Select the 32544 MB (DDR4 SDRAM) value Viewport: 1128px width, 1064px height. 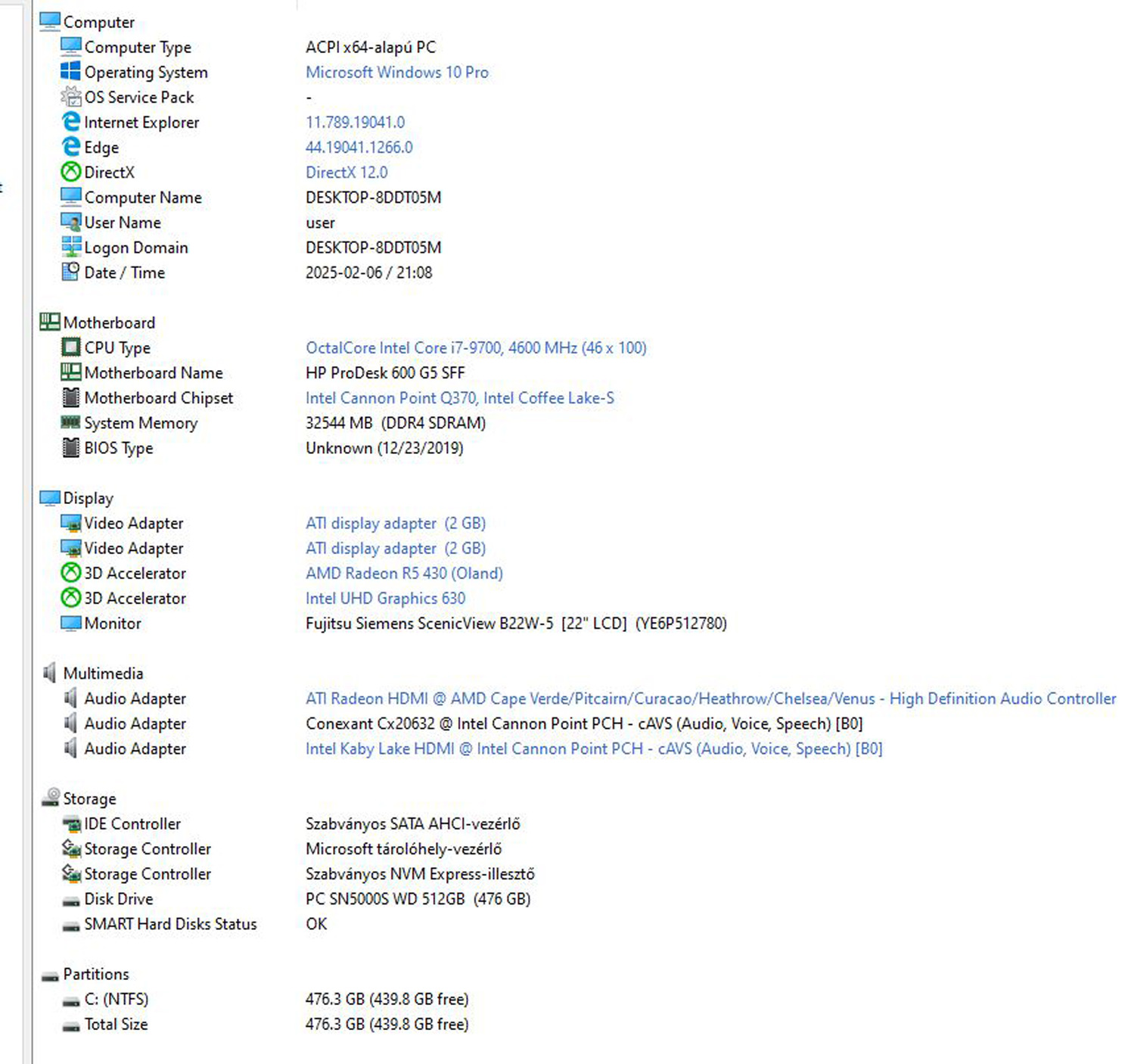tap(396, 422)
